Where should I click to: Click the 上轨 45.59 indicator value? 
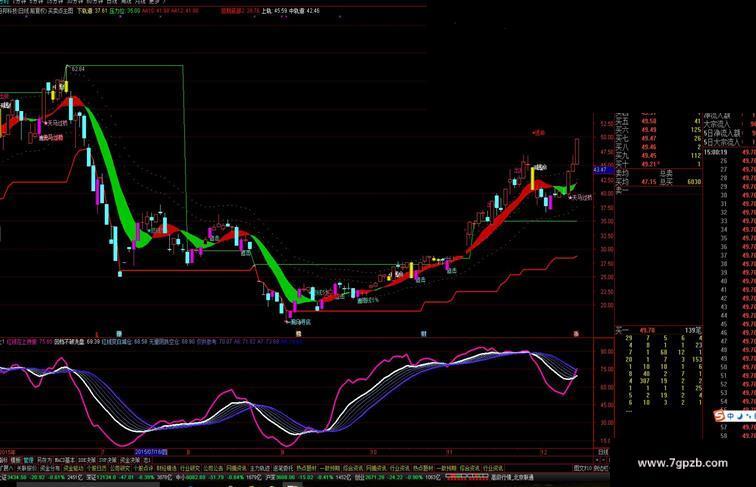pos(273,10)
